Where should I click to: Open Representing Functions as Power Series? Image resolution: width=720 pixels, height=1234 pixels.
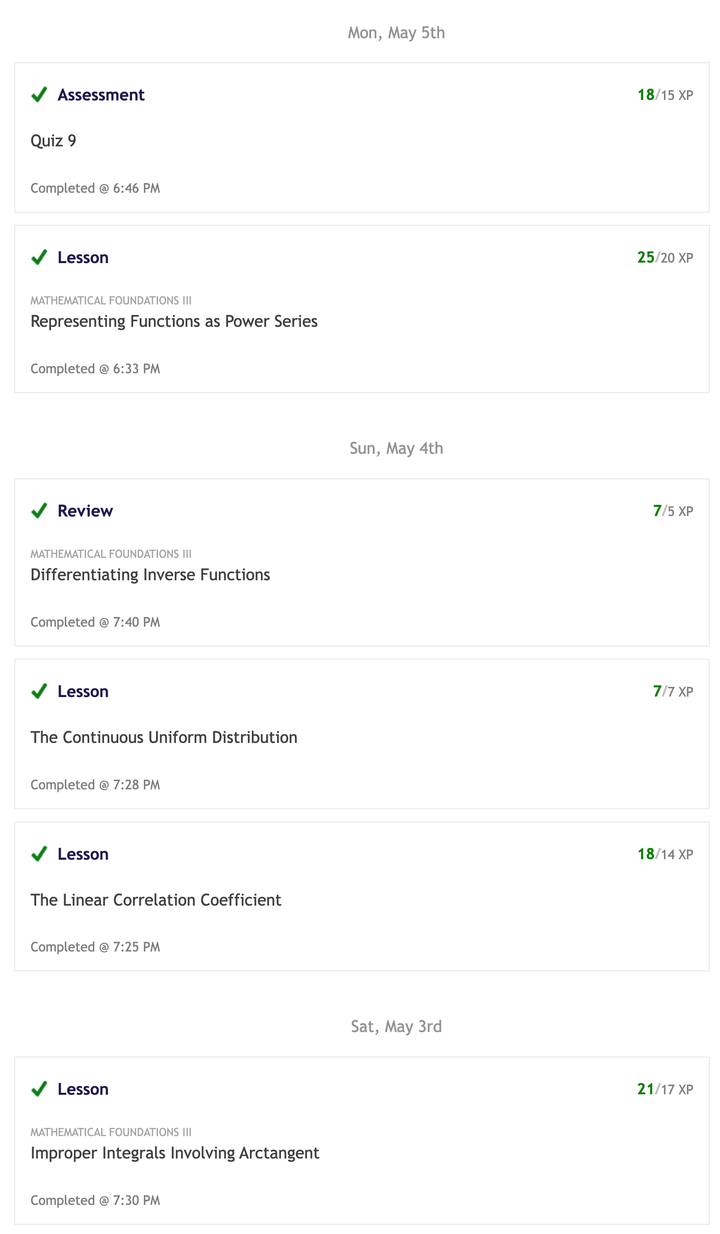pos(174,322)
